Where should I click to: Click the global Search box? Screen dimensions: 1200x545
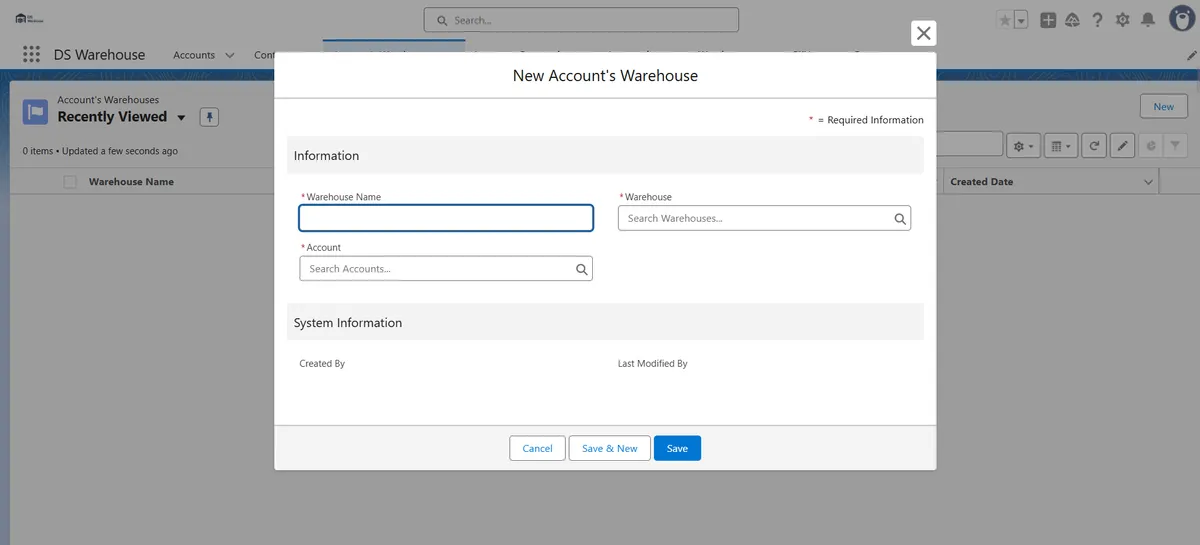click(581, 20)
